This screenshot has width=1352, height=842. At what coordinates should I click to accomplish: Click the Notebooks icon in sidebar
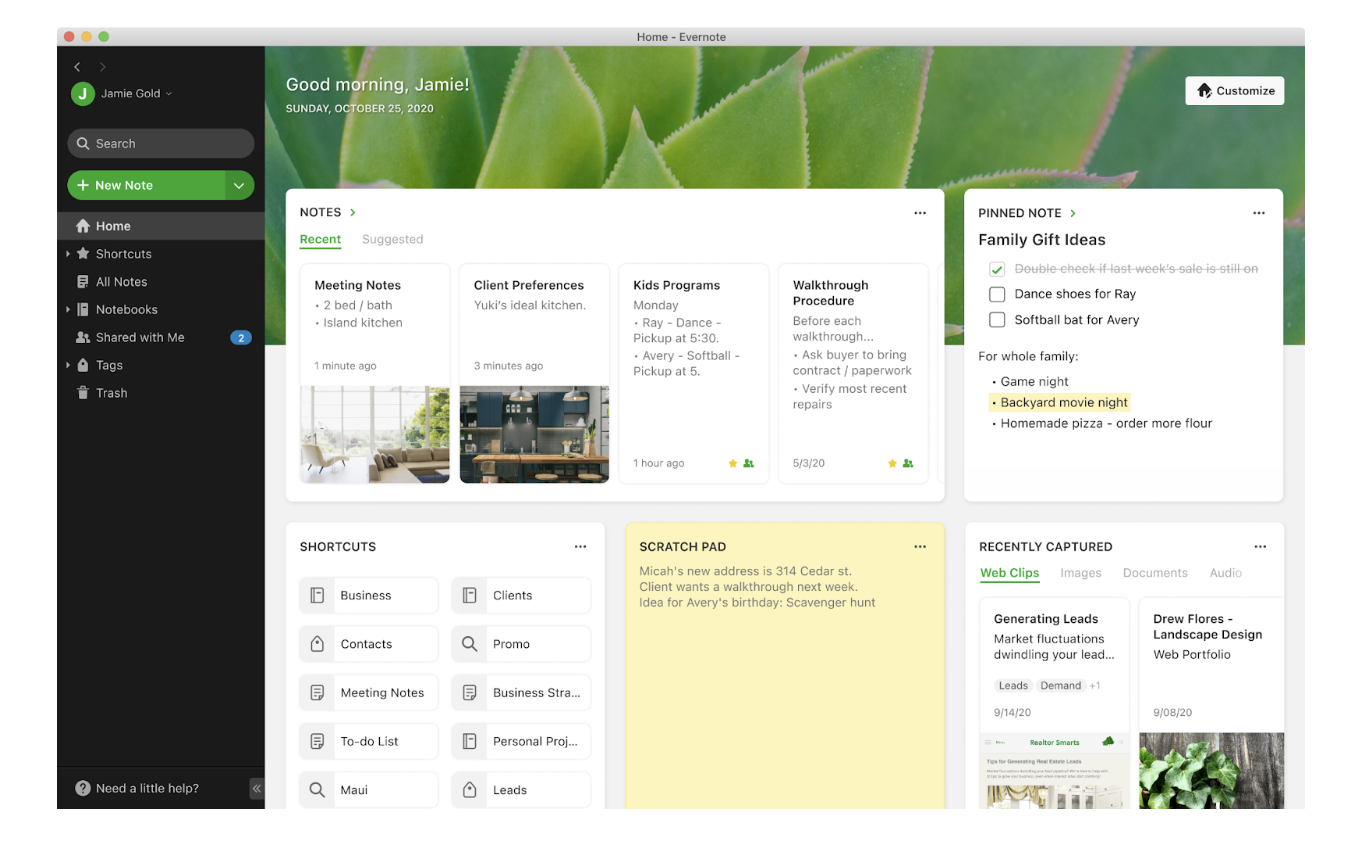[83, 310]
